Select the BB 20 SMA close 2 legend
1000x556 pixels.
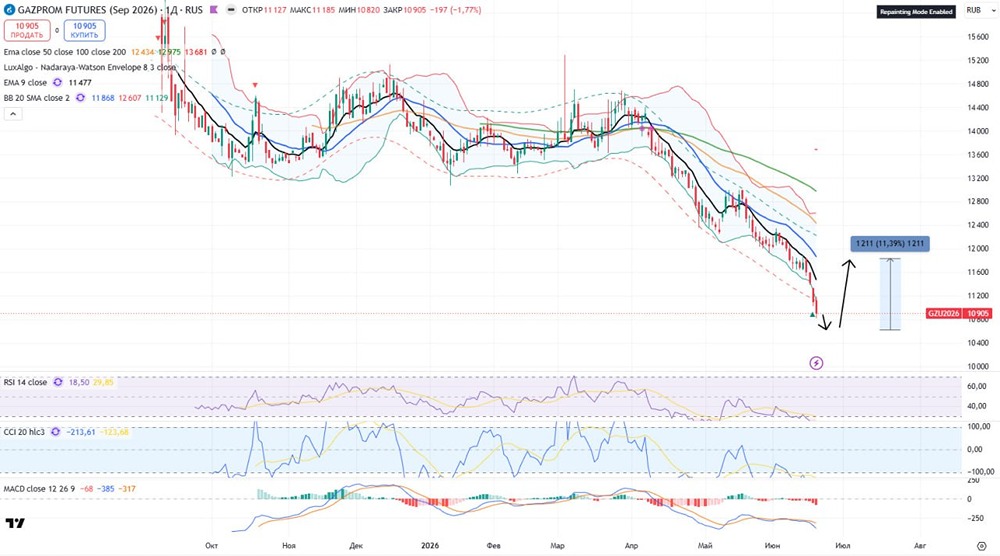pyautogui.click(x=36, y=98)
